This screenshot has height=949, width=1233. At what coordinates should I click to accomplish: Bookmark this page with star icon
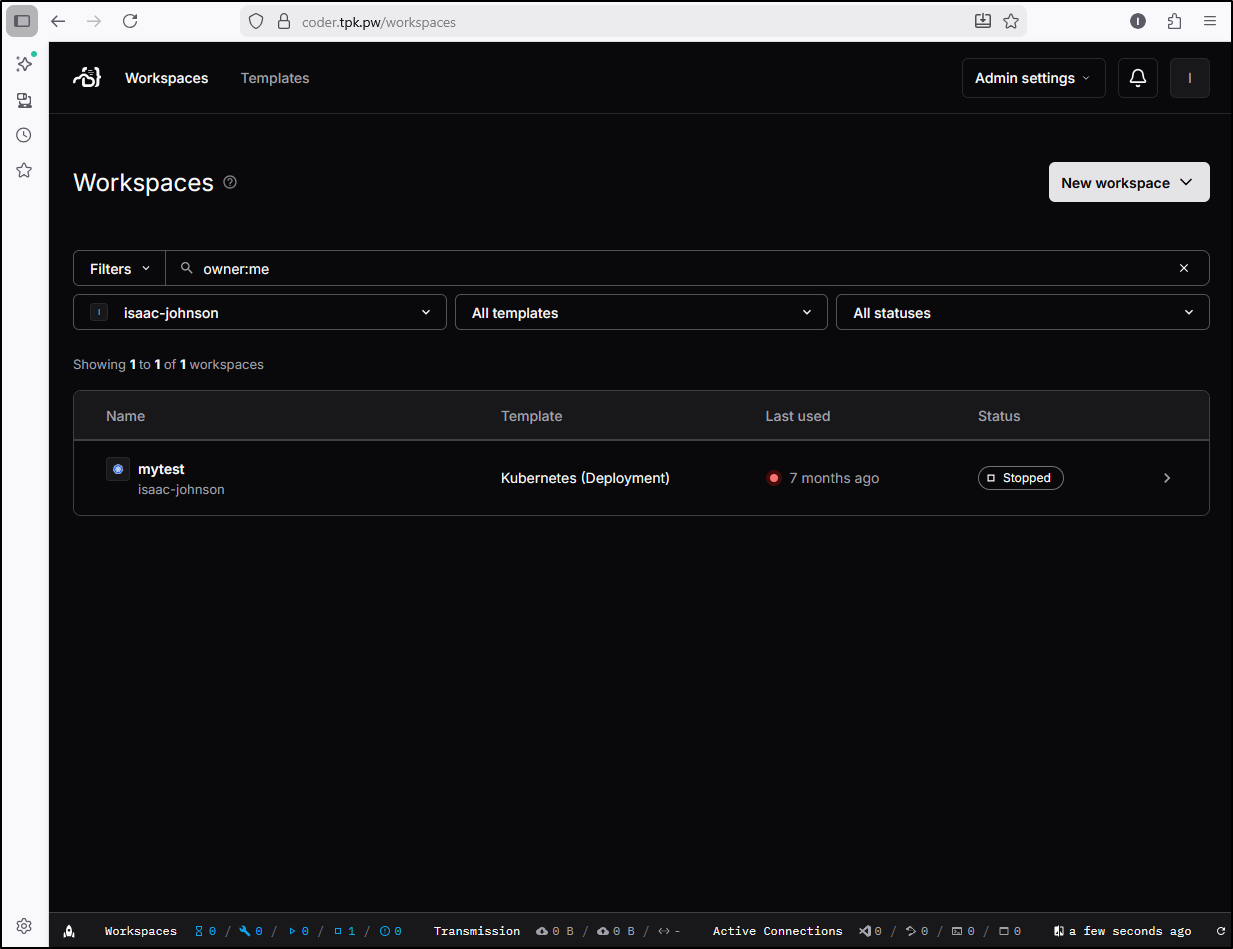tap(1011, 21)
